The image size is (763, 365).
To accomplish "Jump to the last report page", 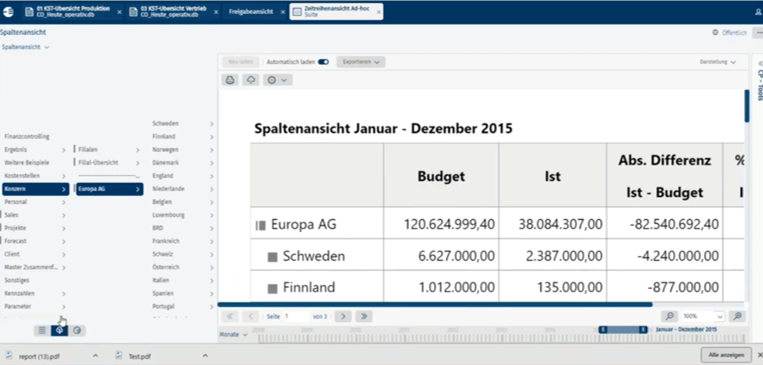I will [x=364, y=316].
